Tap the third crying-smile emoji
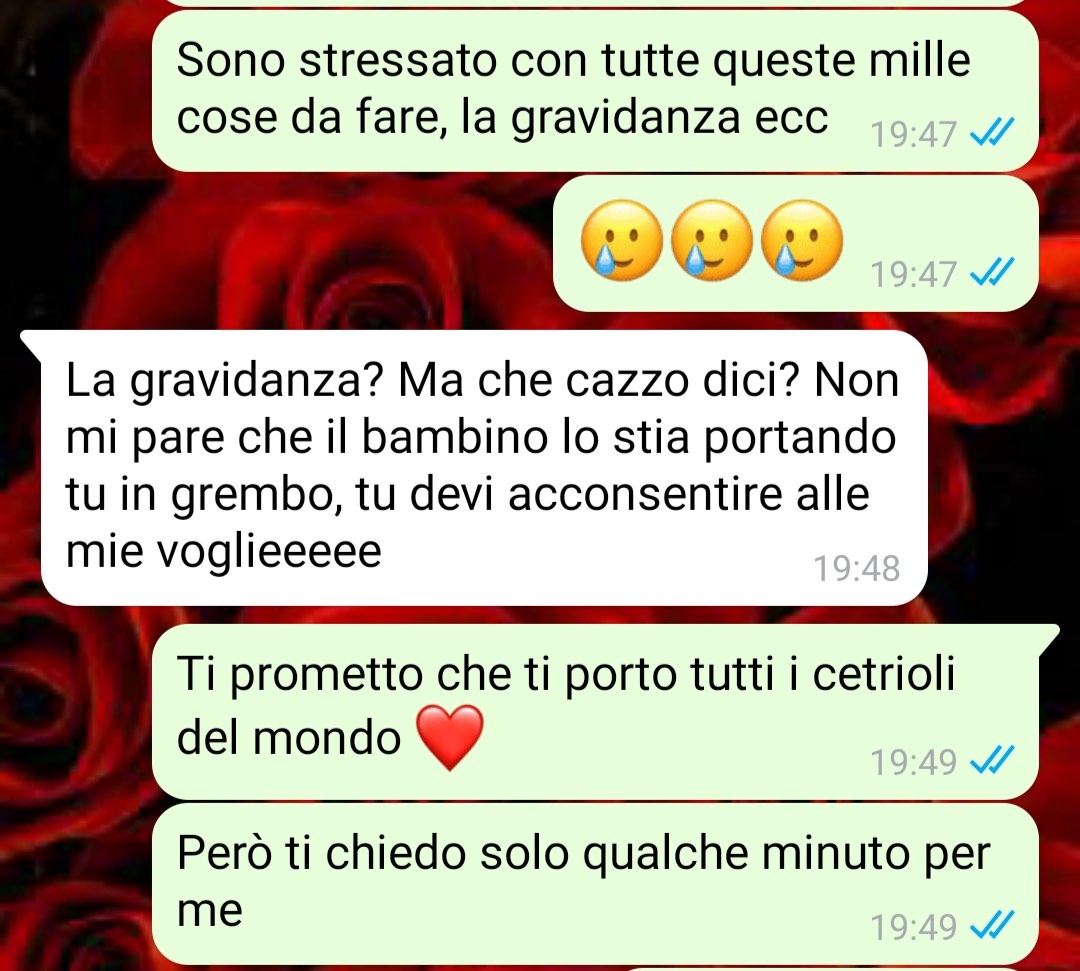Viewport: 1080px width, 971px height. point(802,240)
